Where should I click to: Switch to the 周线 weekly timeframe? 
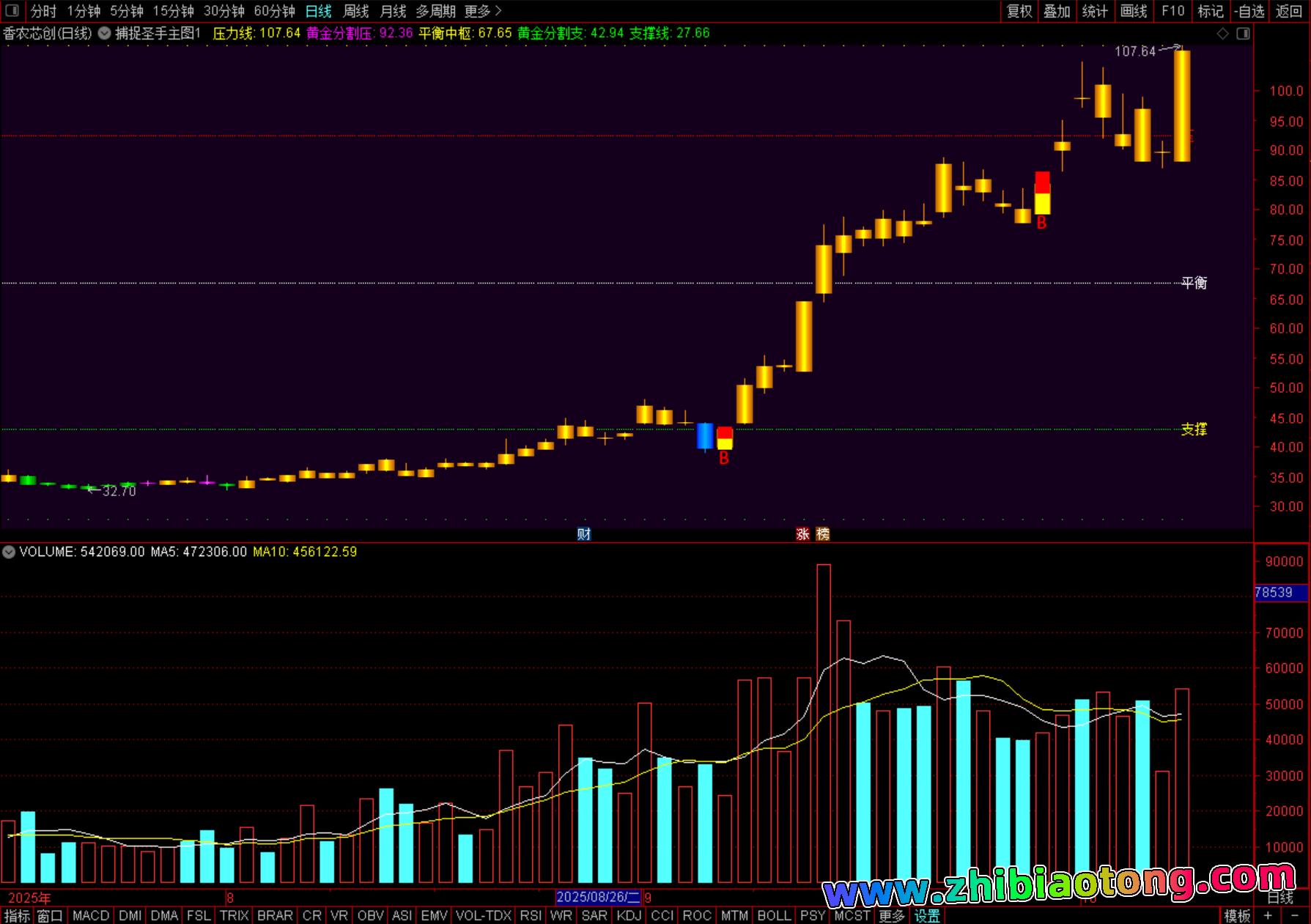click(x=356, y=11)
